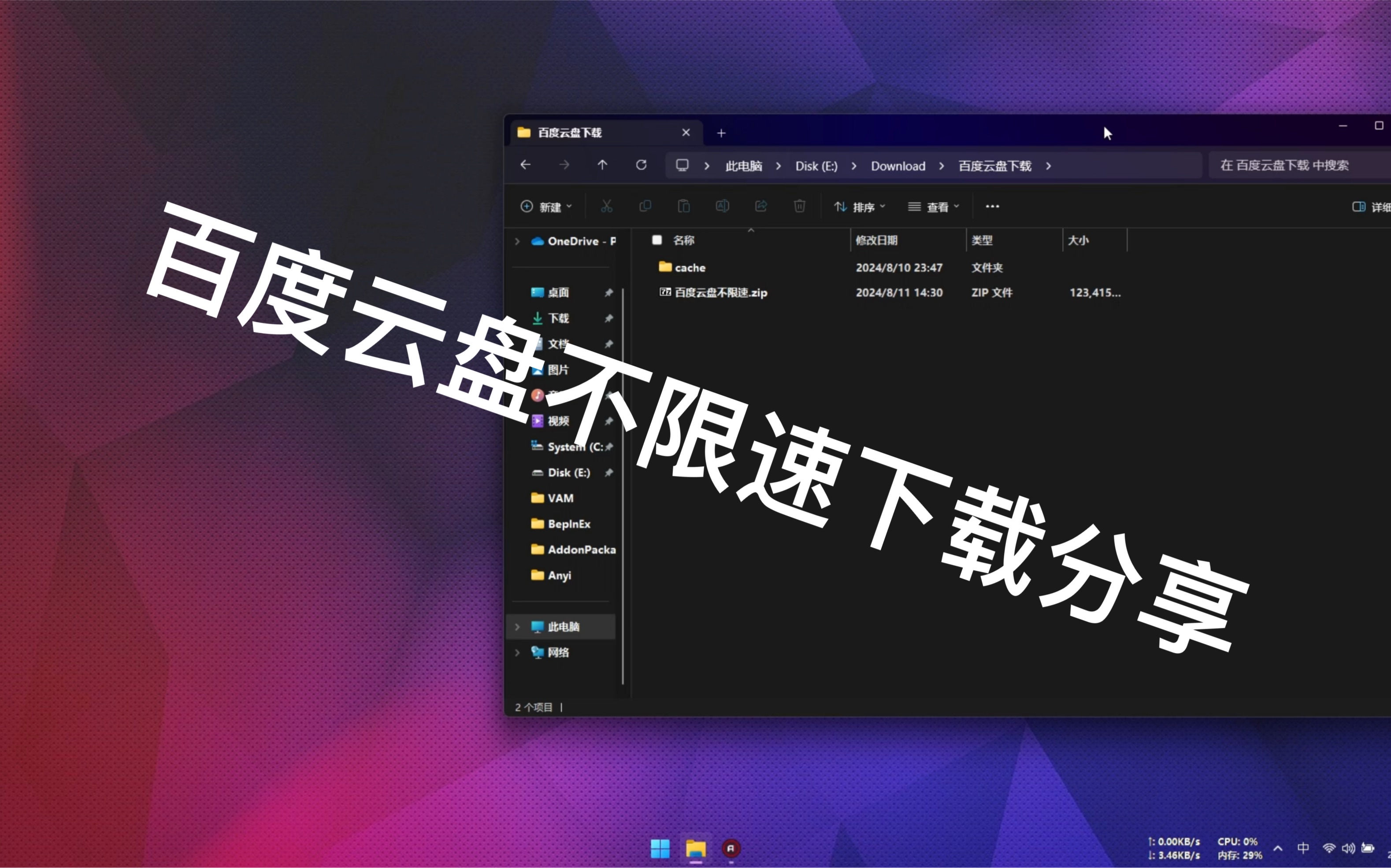Open the 排序 sort dropdown

point(860,207)
